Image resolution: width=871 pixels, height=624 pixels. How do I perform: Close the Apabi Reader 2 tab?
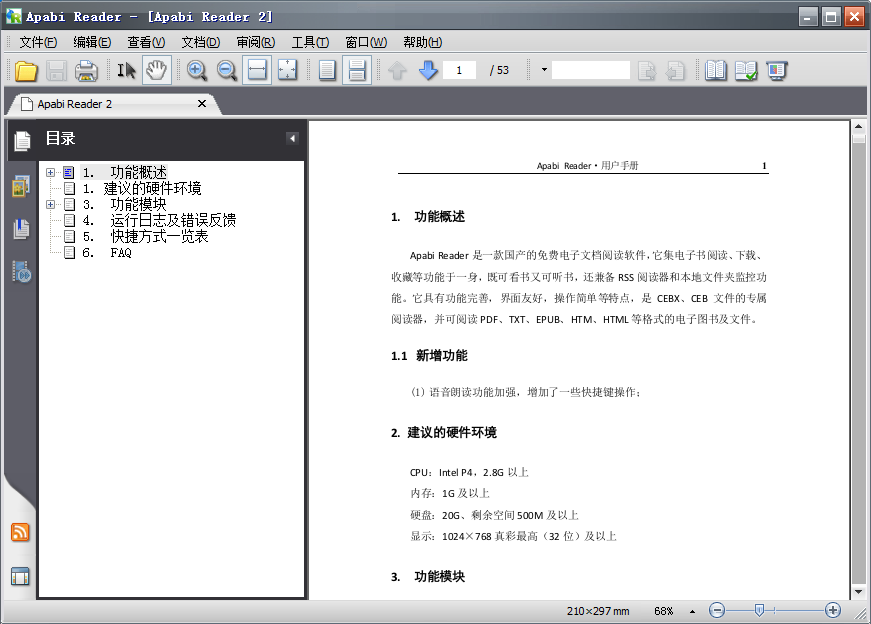[x=202, y=104]
